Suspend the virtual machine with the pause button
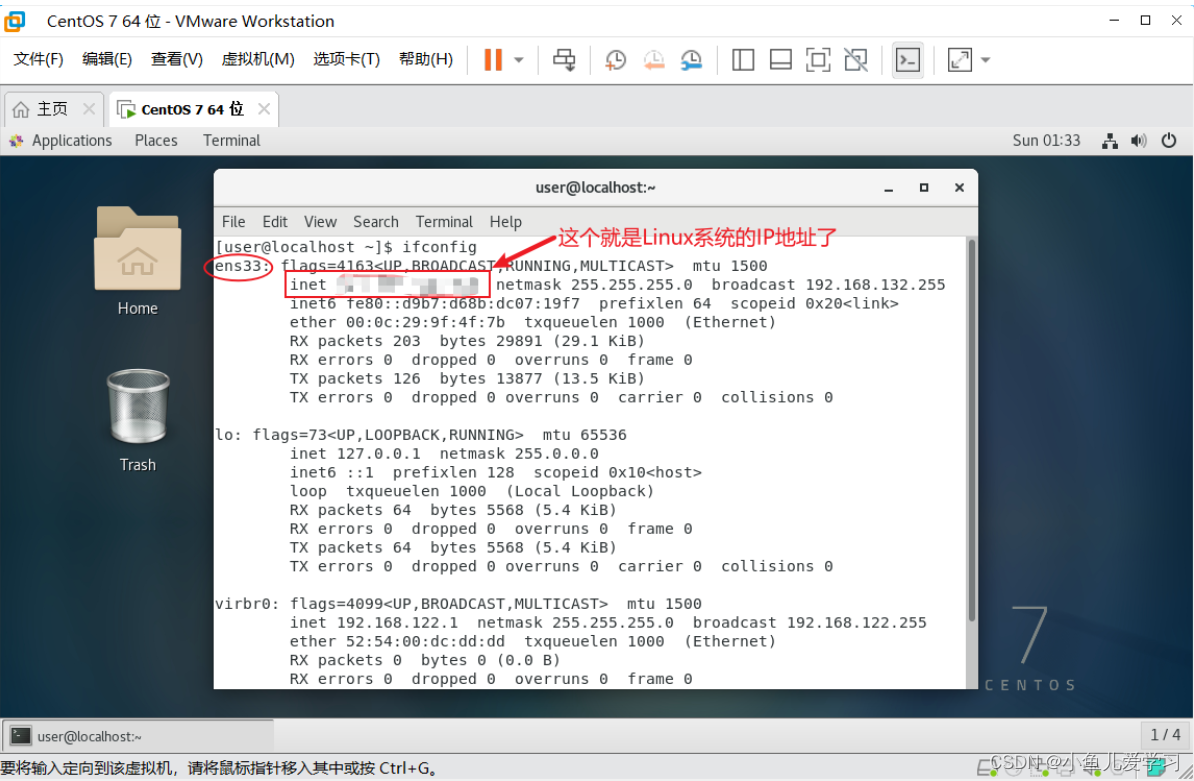 point(495,60)
